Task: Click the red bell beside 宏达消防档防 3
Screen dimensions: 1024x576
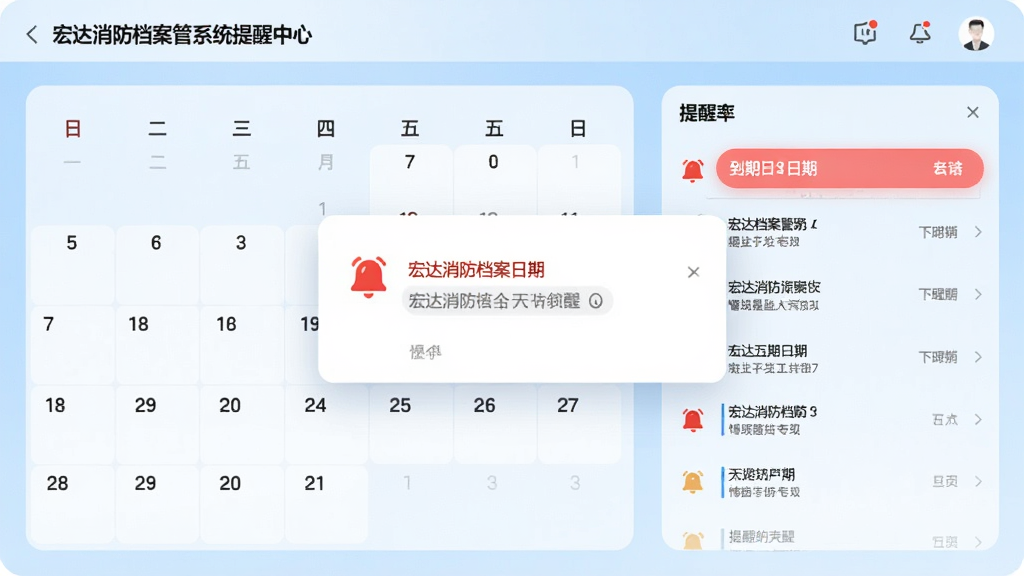Action: click(692, 419)
